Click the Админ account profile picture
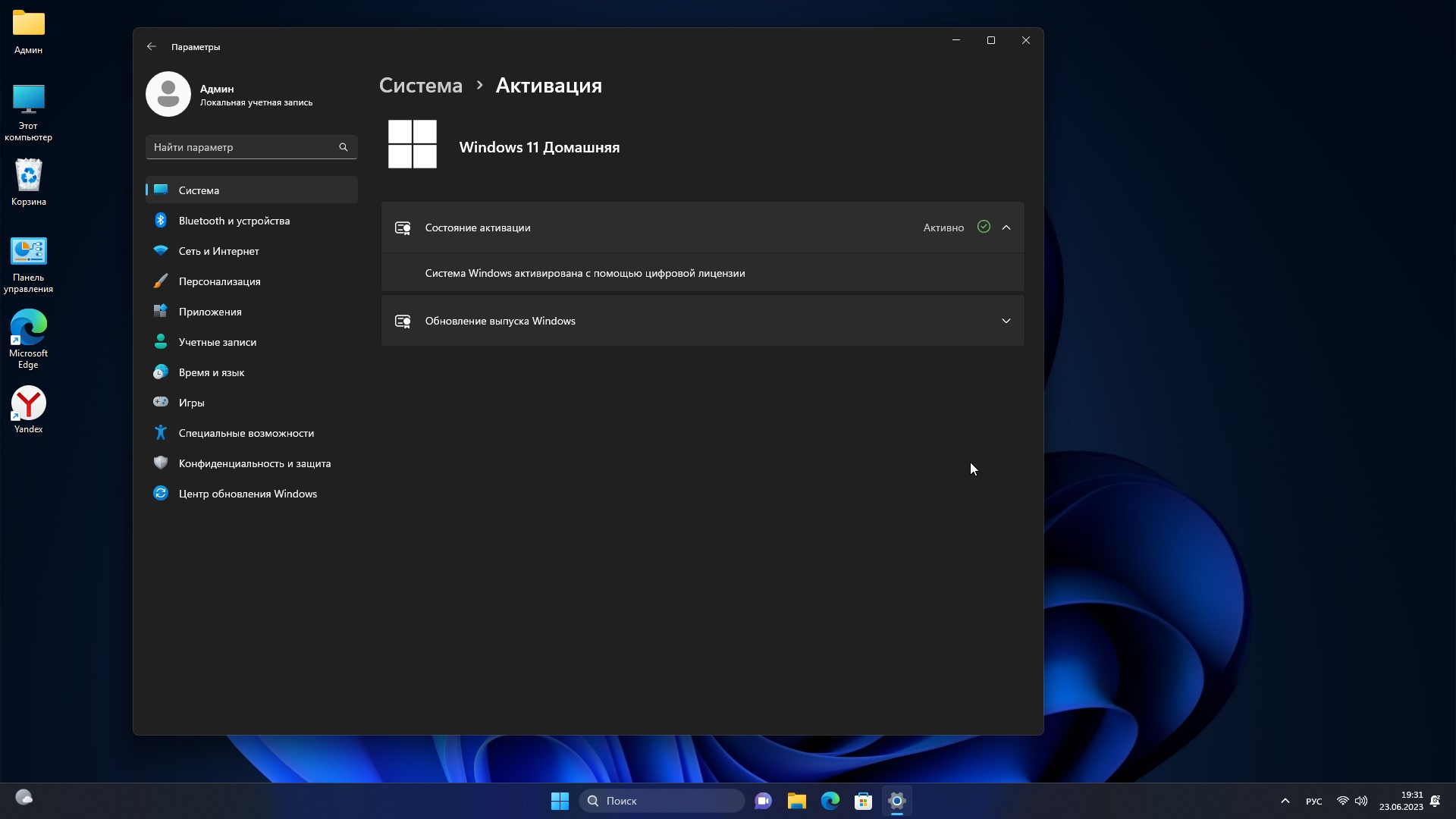This screenshot has height=819, width=1456. pyautogui.click(x=168, y=94)
